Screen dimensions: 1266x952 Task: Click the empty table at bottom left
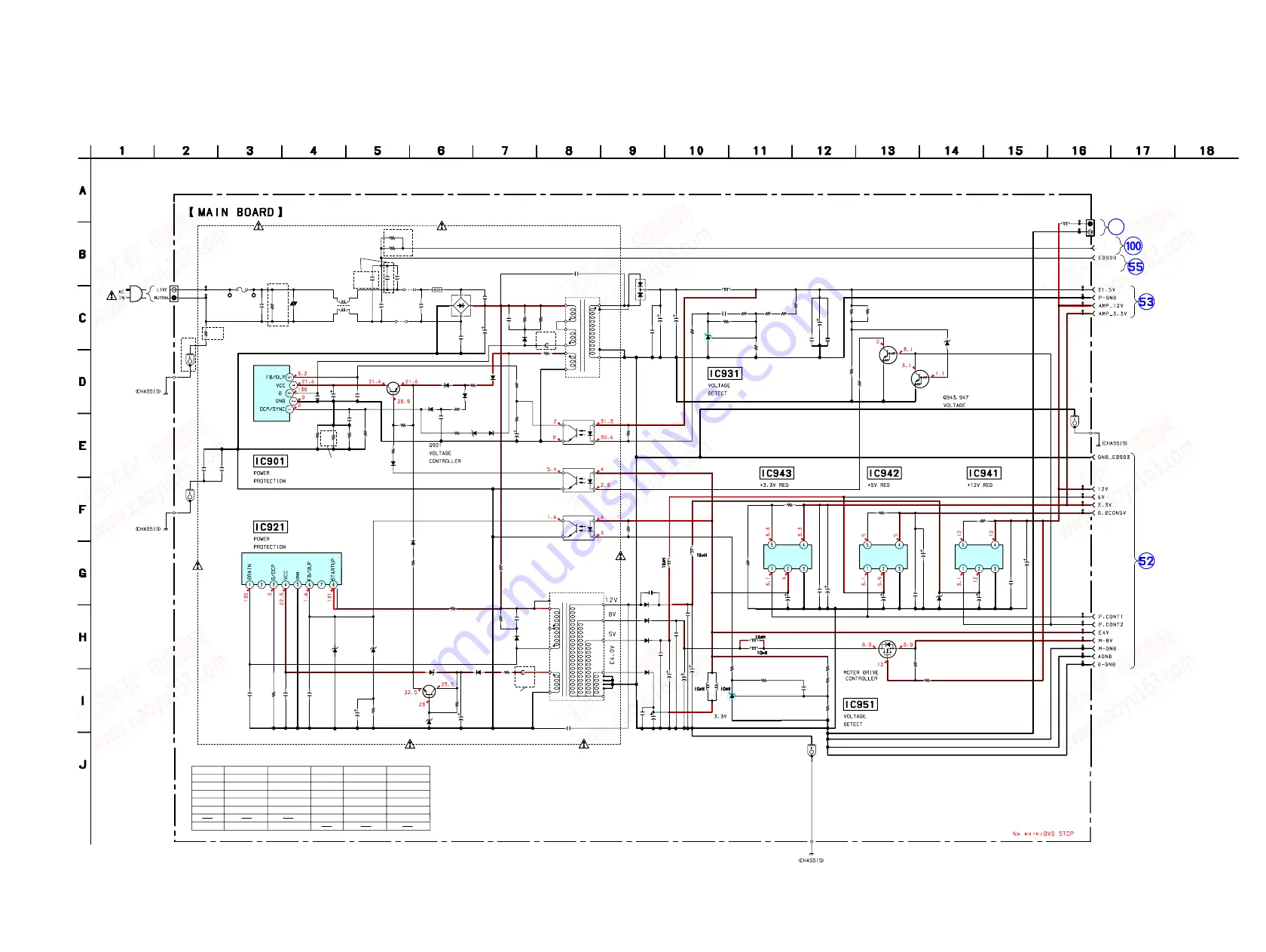(310, 798)
